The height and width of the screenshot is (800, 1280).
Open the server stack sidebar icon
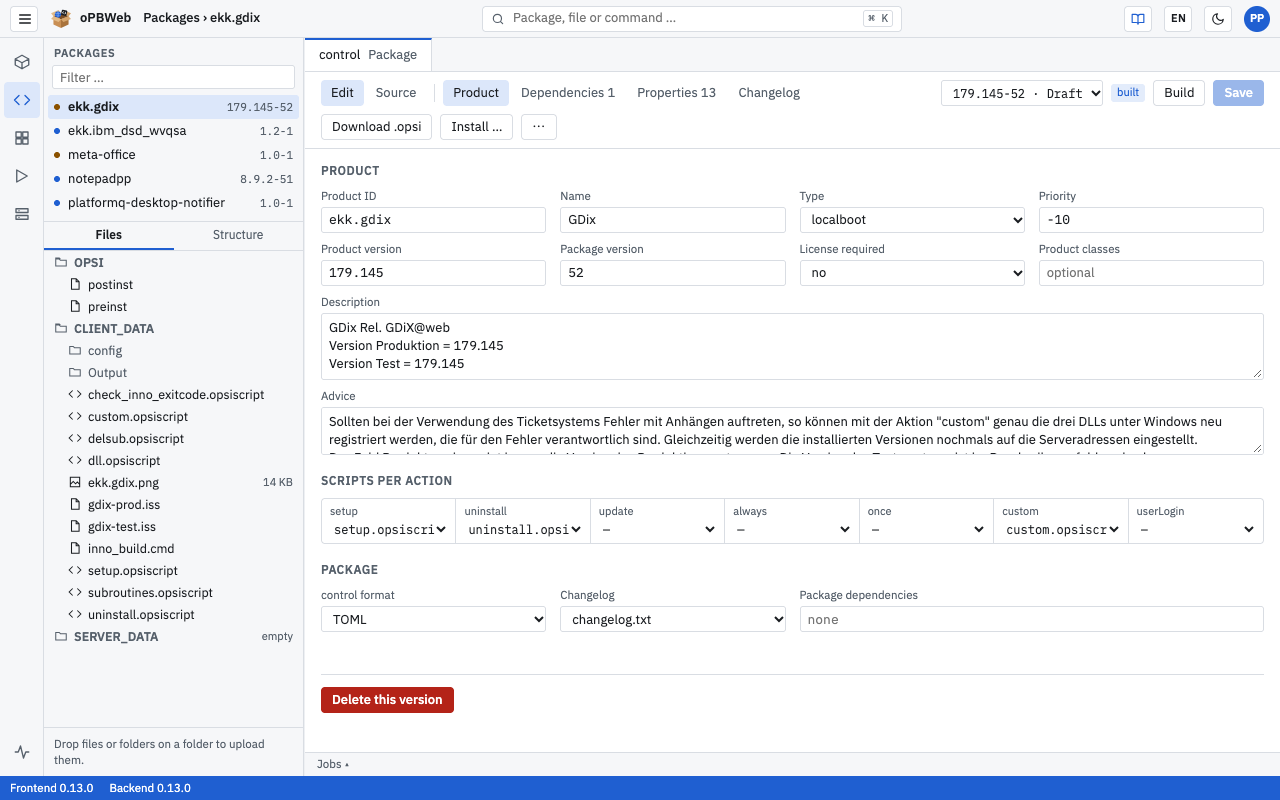(x=22, y=214)
